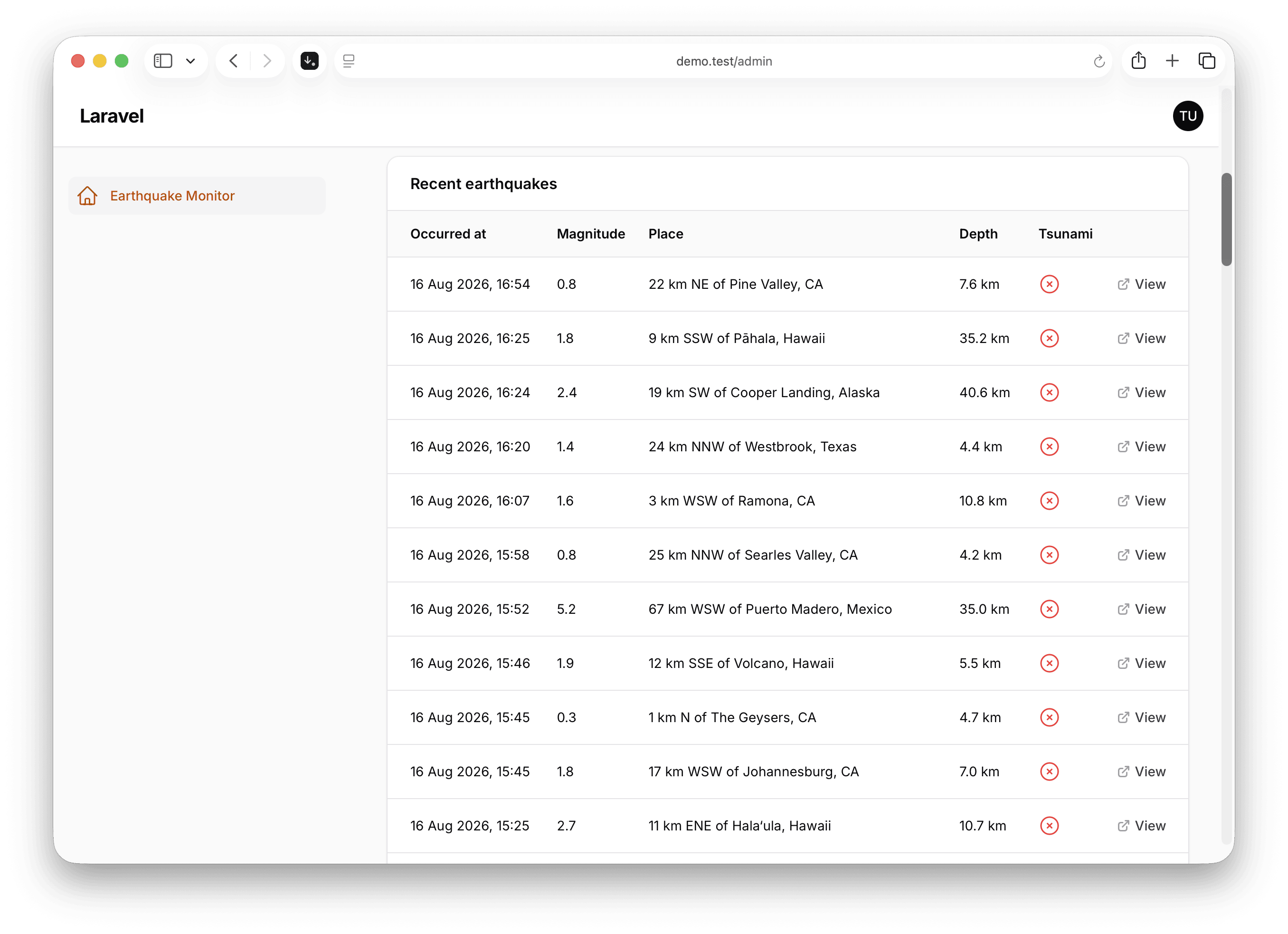This screenshot has height=934, width=1288.
Task: Reload the page with refresh icon
Action: pyautogui.click(x=1099, y=61)
